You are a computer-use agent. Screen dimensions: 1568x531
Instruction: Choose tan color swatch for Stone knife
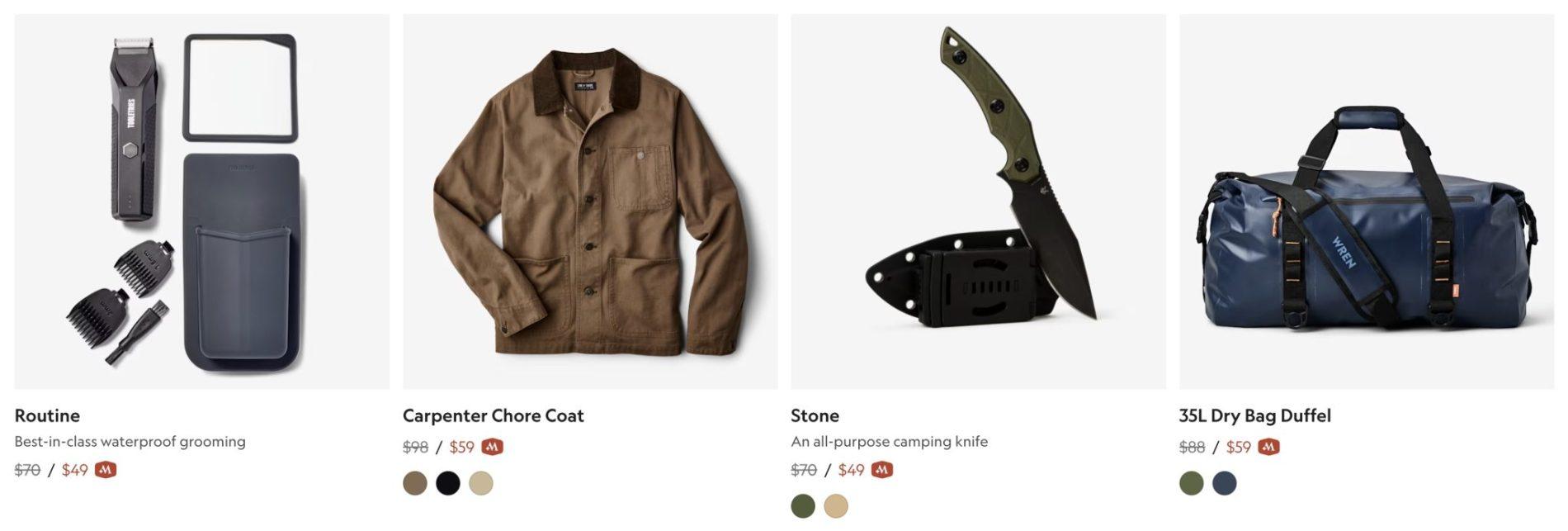(x=836, y=505)
